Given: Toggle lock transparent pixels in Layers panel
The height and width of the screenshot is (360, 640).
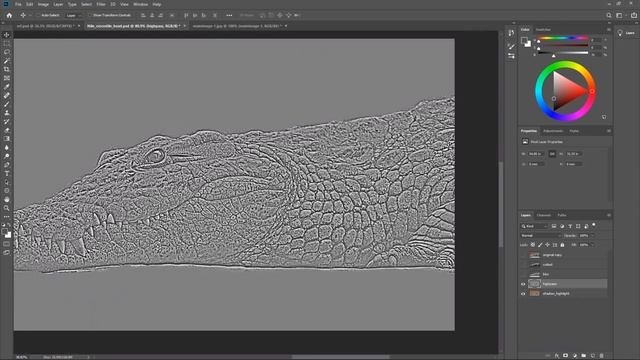Looking at the screenshot, I should point(533,245).
